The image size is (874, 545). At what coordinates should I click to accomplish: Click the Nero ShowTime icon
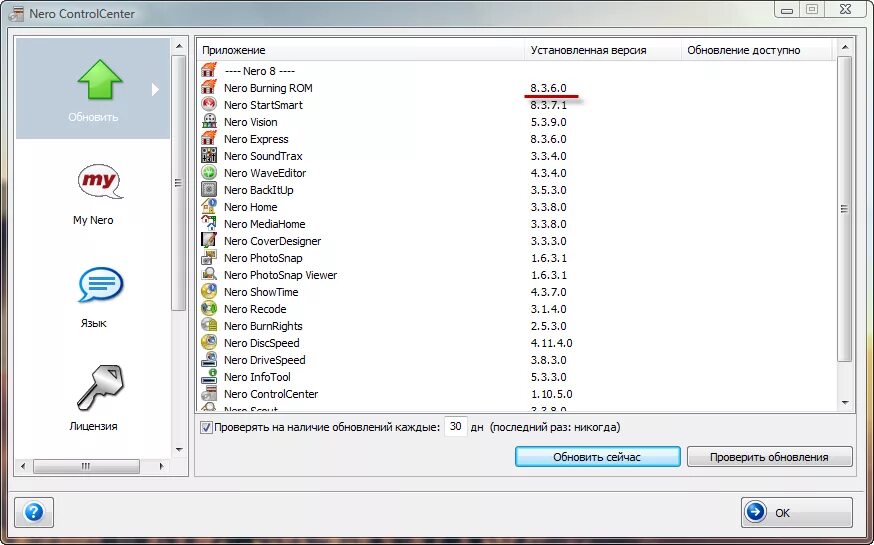pos(209,291)
